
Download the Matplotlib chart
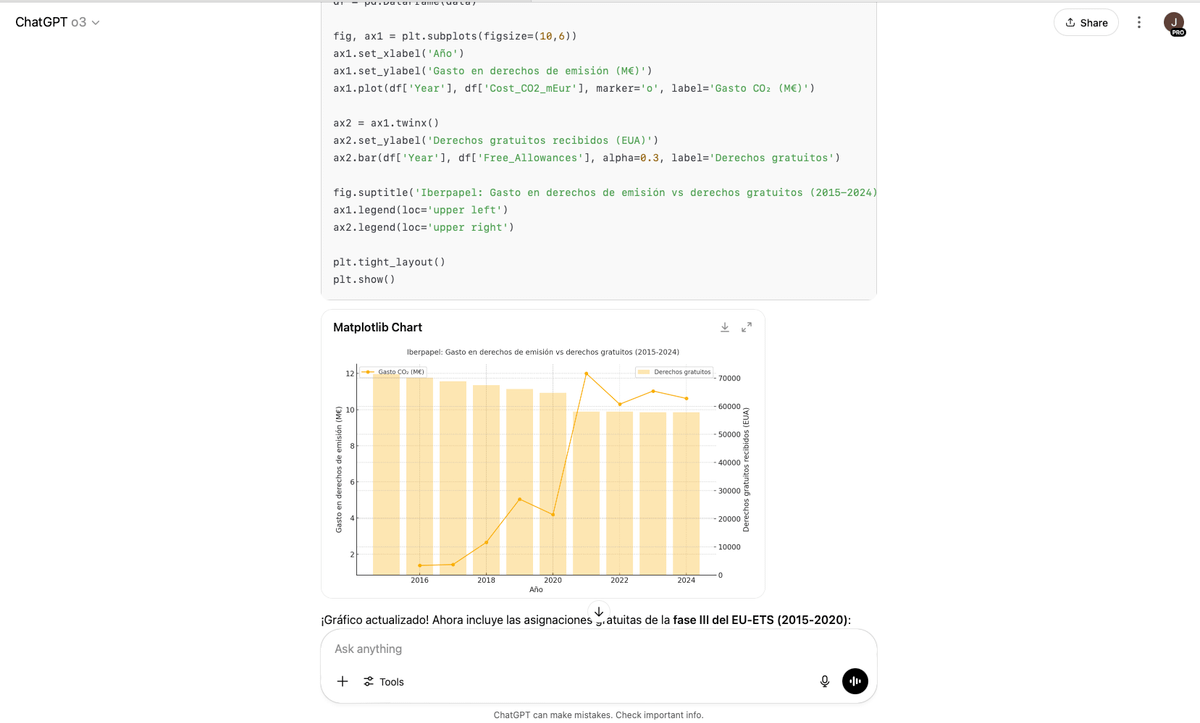(x=724, y=327)
